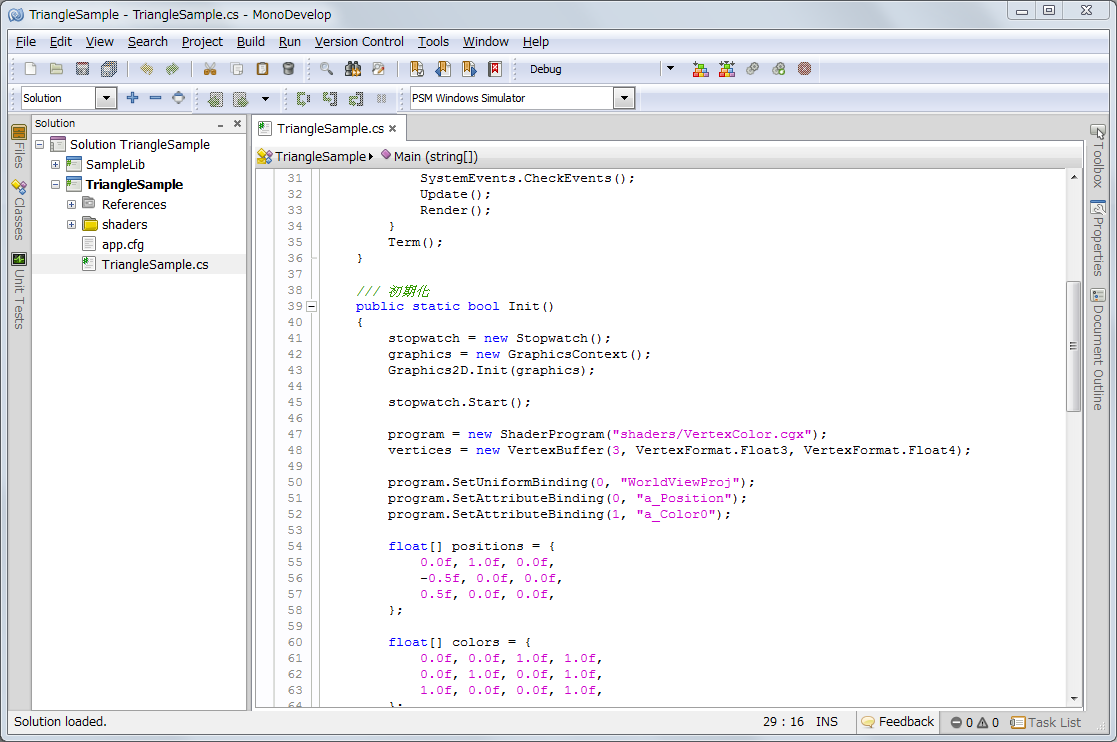Click the Toggle Bookmark icon

click(x=417, y=69)
